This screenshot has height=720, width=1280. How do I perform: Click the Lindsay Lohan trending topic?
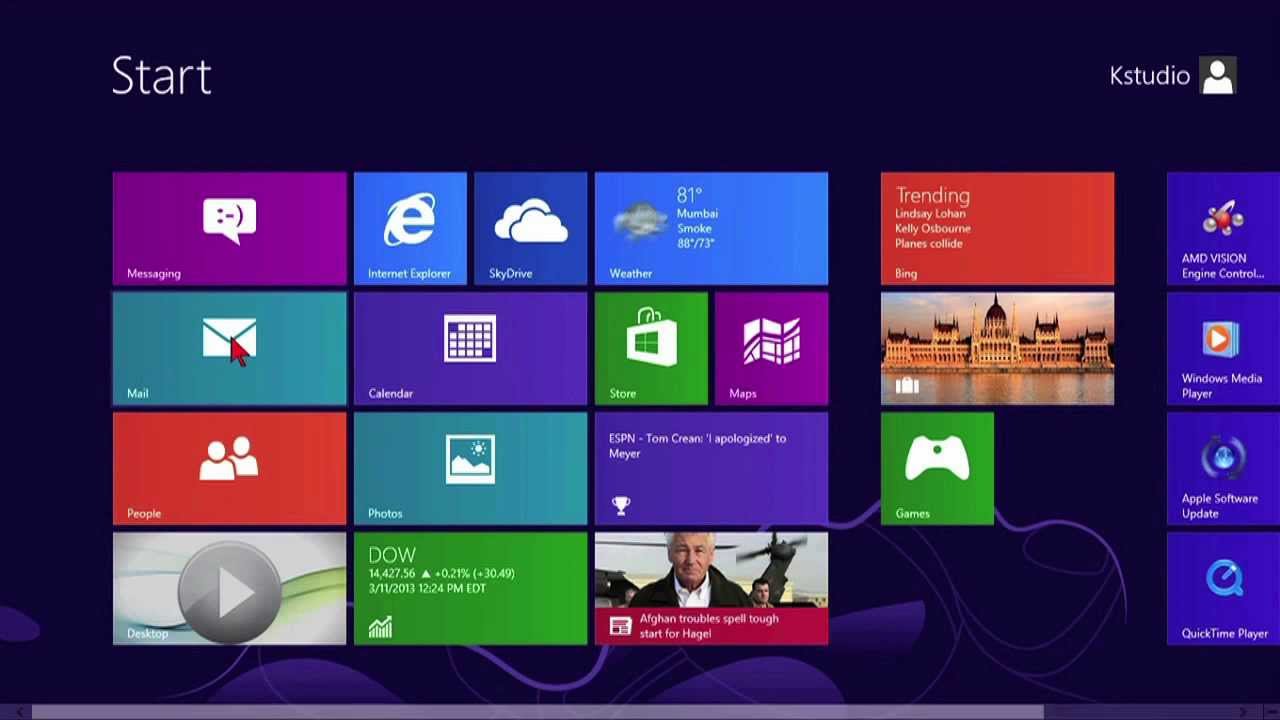[931, 214]
